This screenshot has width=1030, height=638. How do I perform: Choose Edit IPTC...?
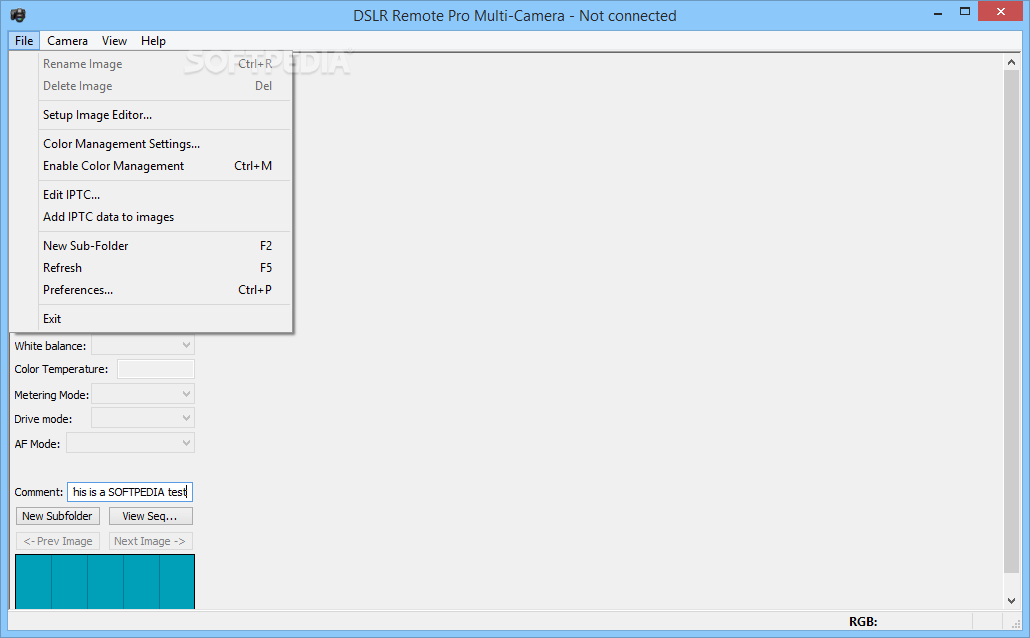[x=164, y=195]
